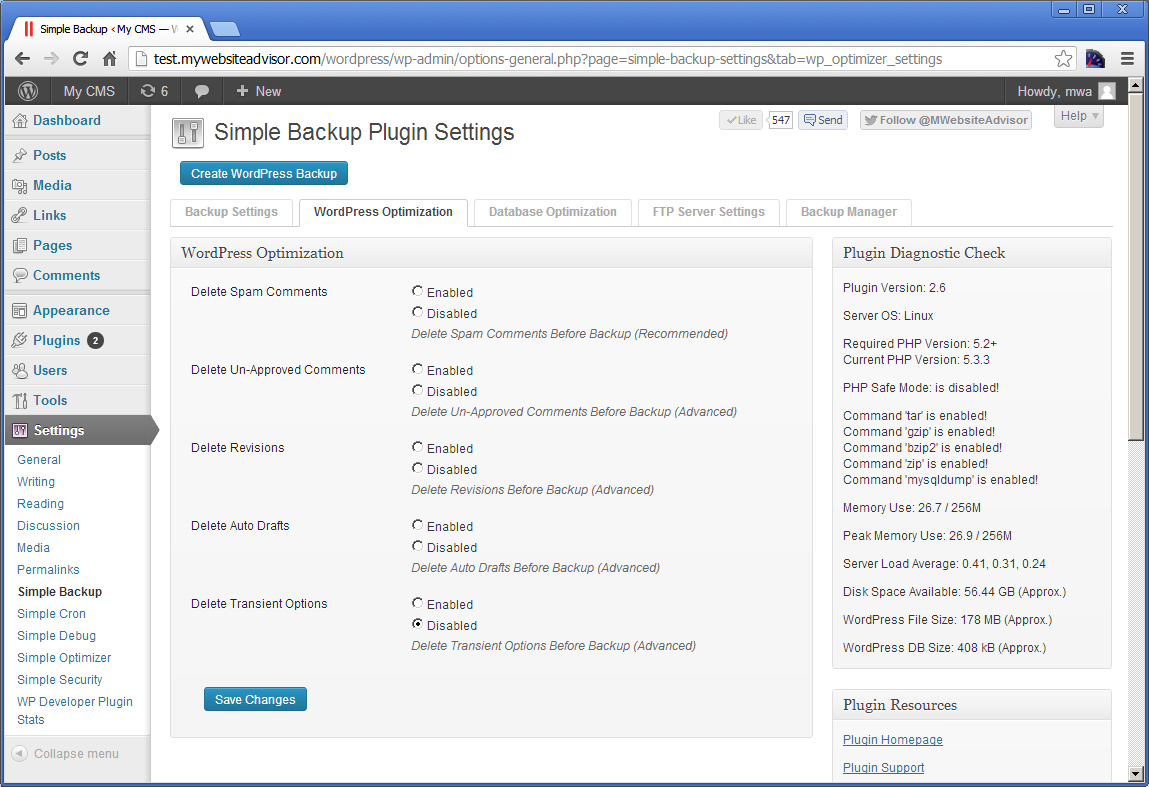The height and width of the screenshot is (787, 1149).
Task: Open the comments bubble in admin bar
Action: pos(202,91)
